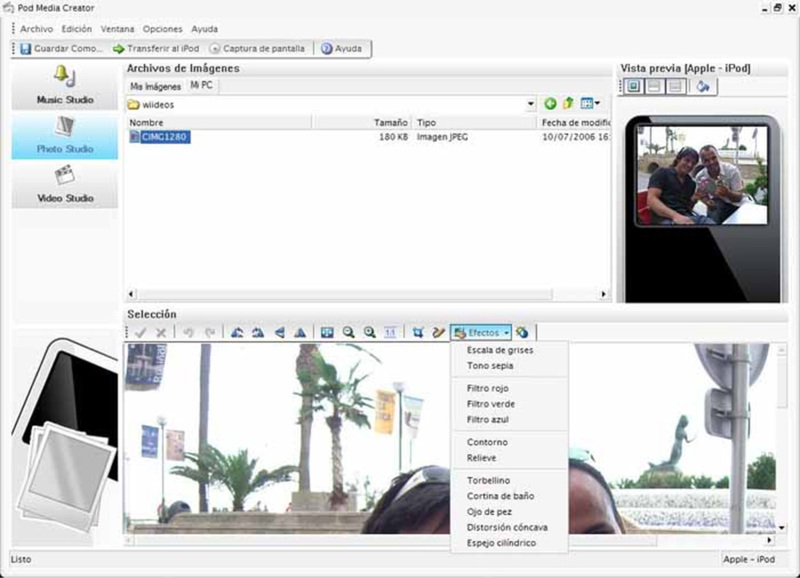Click the file list right scroll arrow

point(604,294)
